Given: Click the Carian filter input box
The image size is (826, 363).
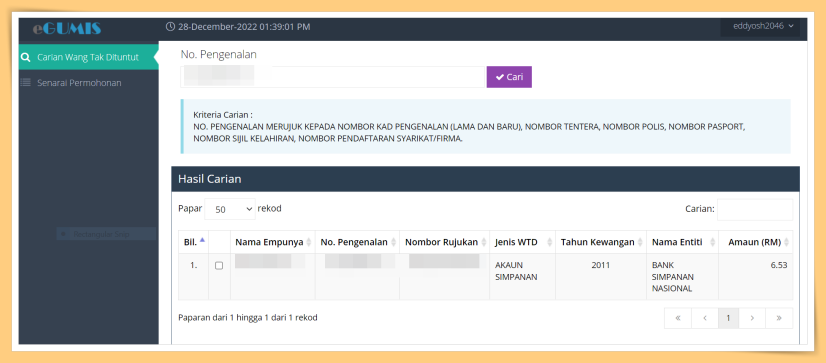Looking at the screenshot, I should (x=755, y=209).
